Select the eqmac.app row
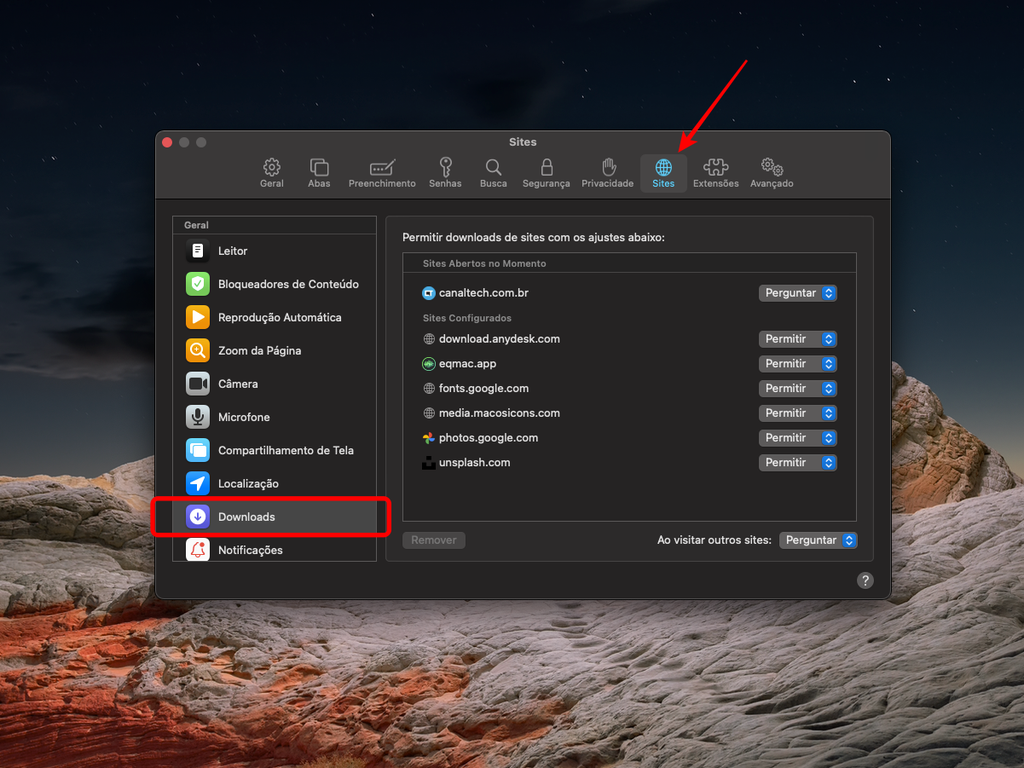The height and width of the screenshot is (768, 1024). pyautogui.click(x=630, y=364)
